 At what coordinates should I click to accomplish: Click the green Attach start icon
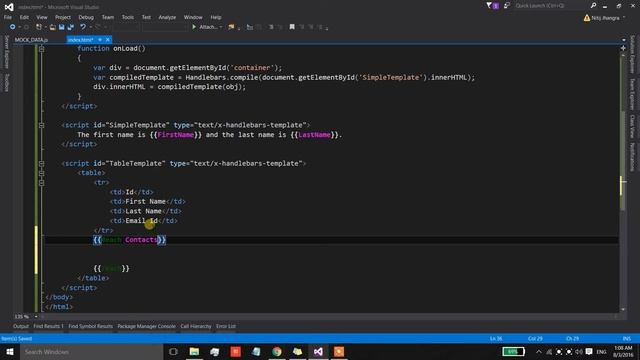tap(194, 27)
